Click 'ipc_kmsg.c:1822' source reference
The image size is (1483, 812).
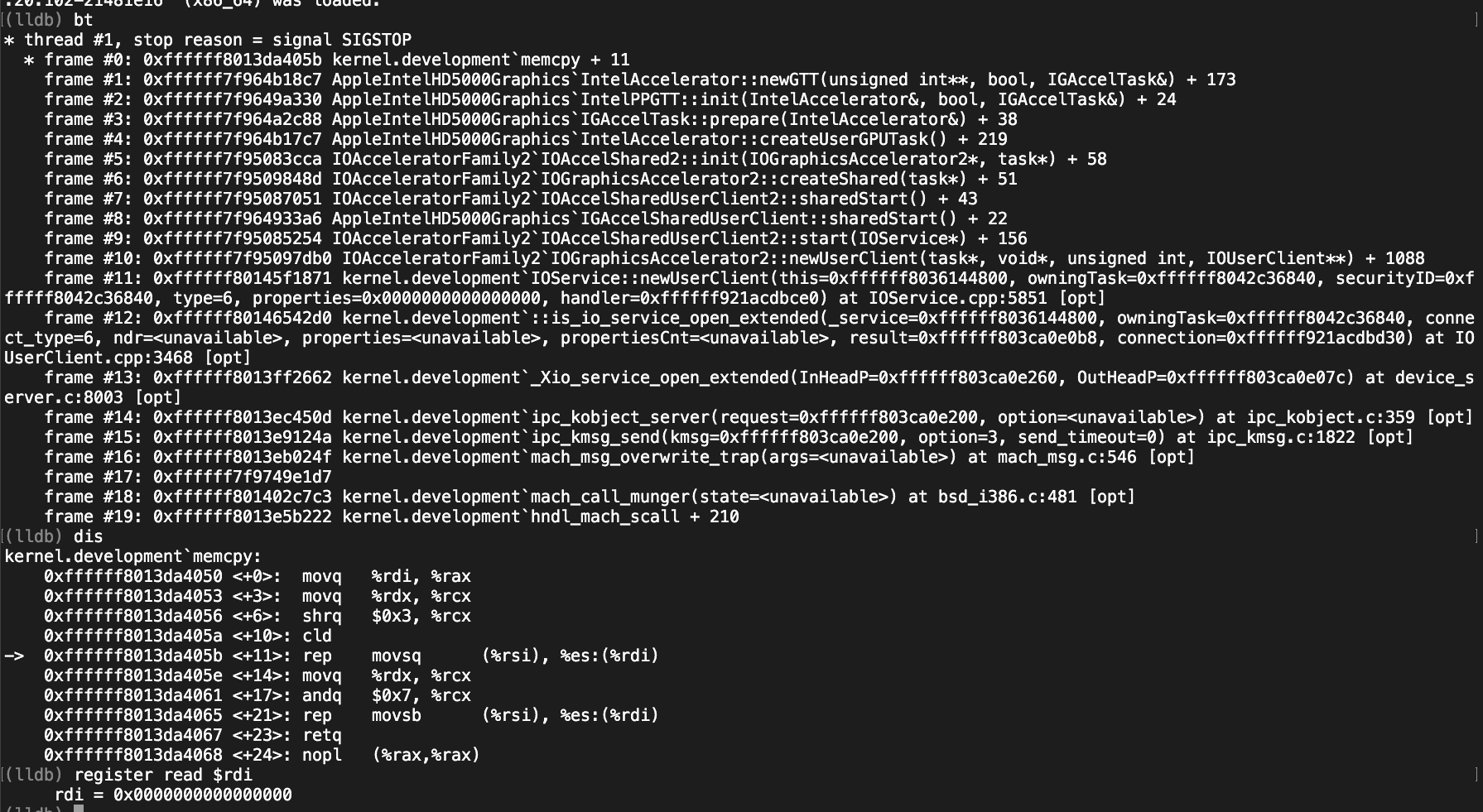pyautogui.click(x=1281, y=437)
